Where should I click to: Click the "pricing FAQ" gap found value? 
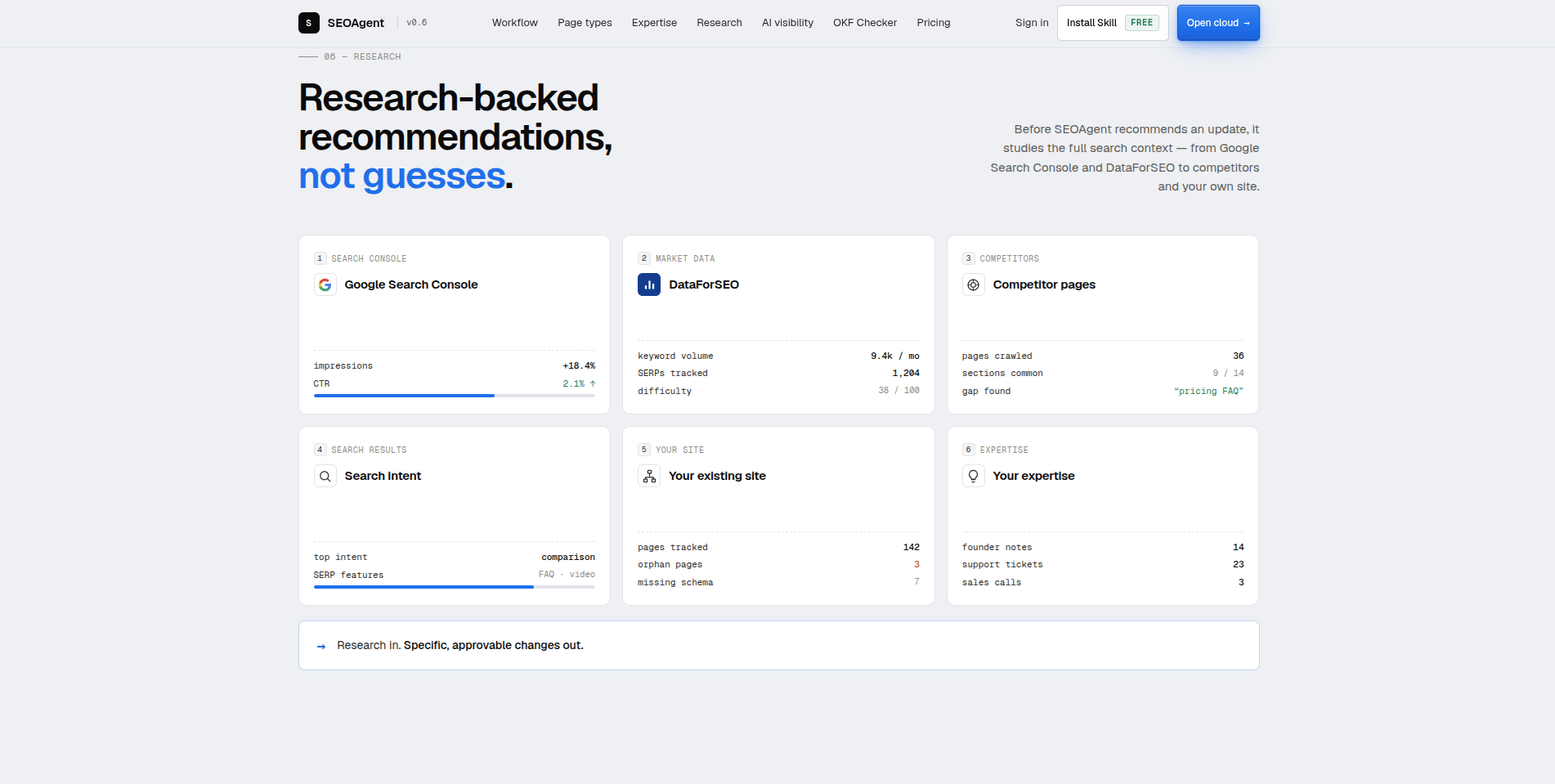pos(1208,391)
